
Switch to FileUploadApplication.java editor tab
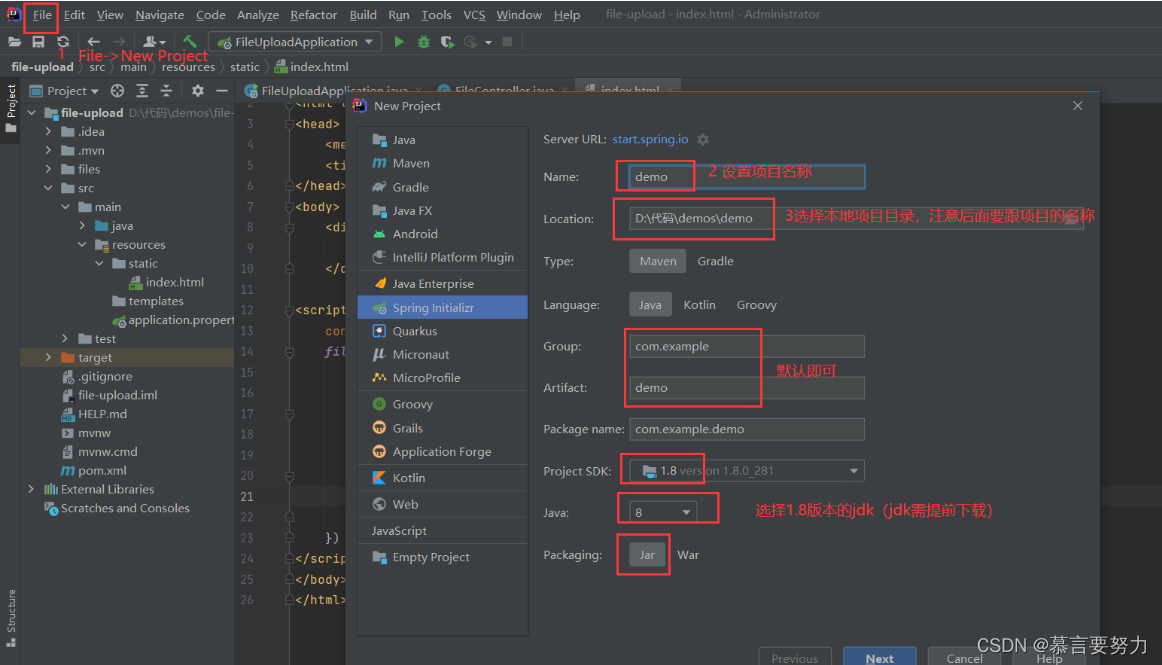point(333,90)
